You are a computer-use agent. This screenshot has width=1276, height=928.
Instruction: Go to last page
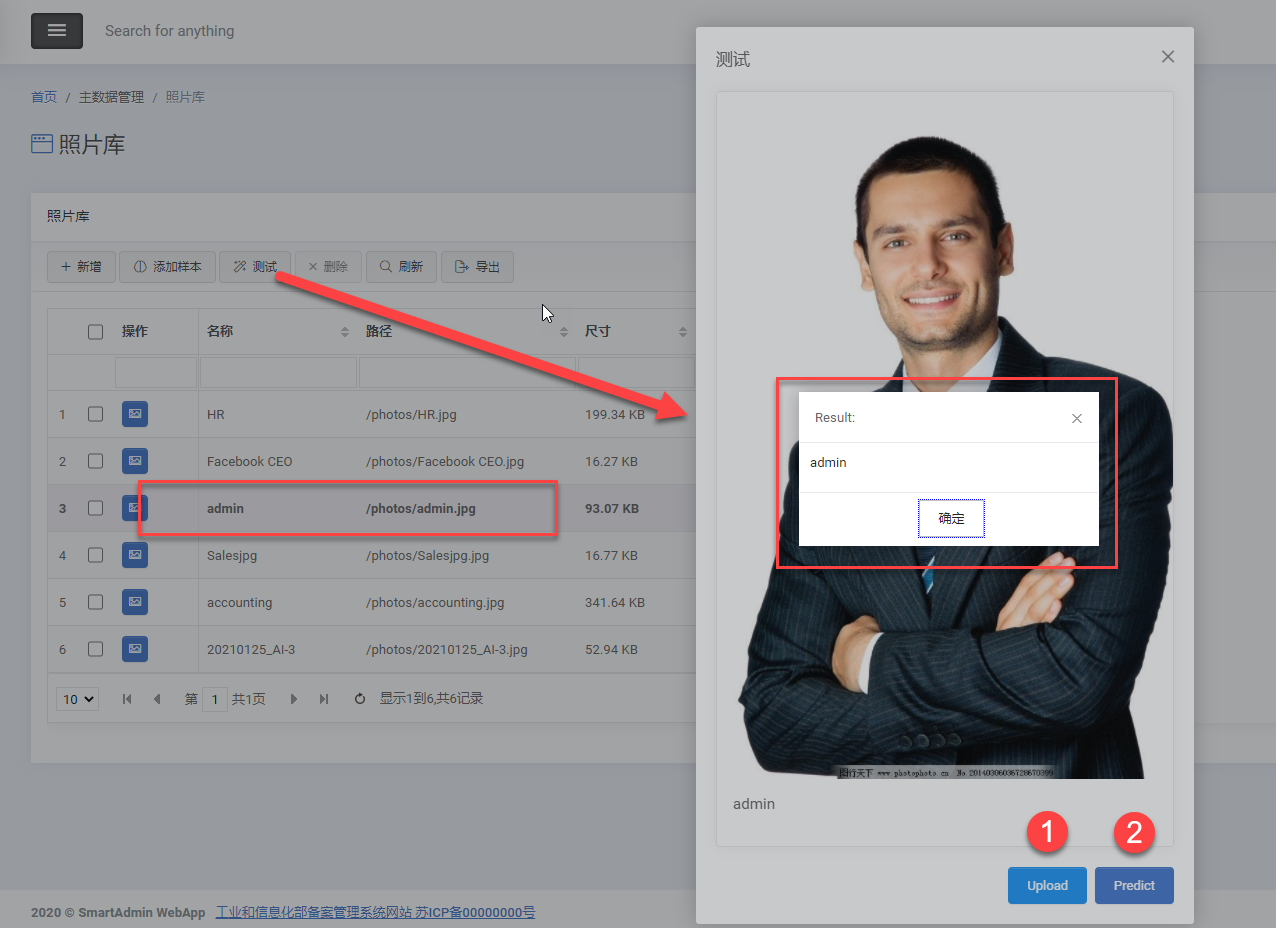coord(324,699)
